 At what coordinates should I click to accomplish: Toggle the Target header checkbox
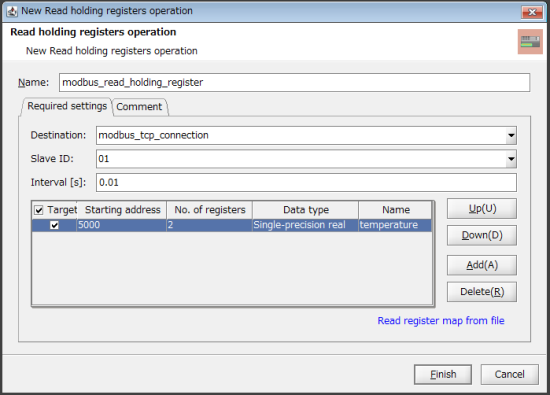39,210
